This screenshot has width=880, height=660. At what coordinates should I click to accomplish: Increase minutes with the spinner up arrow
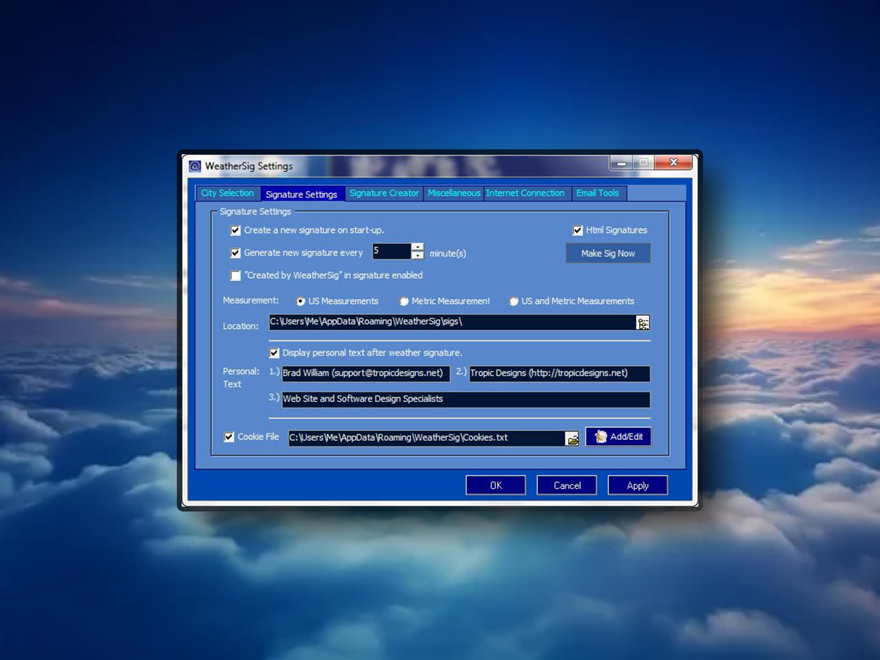[418, 247]
